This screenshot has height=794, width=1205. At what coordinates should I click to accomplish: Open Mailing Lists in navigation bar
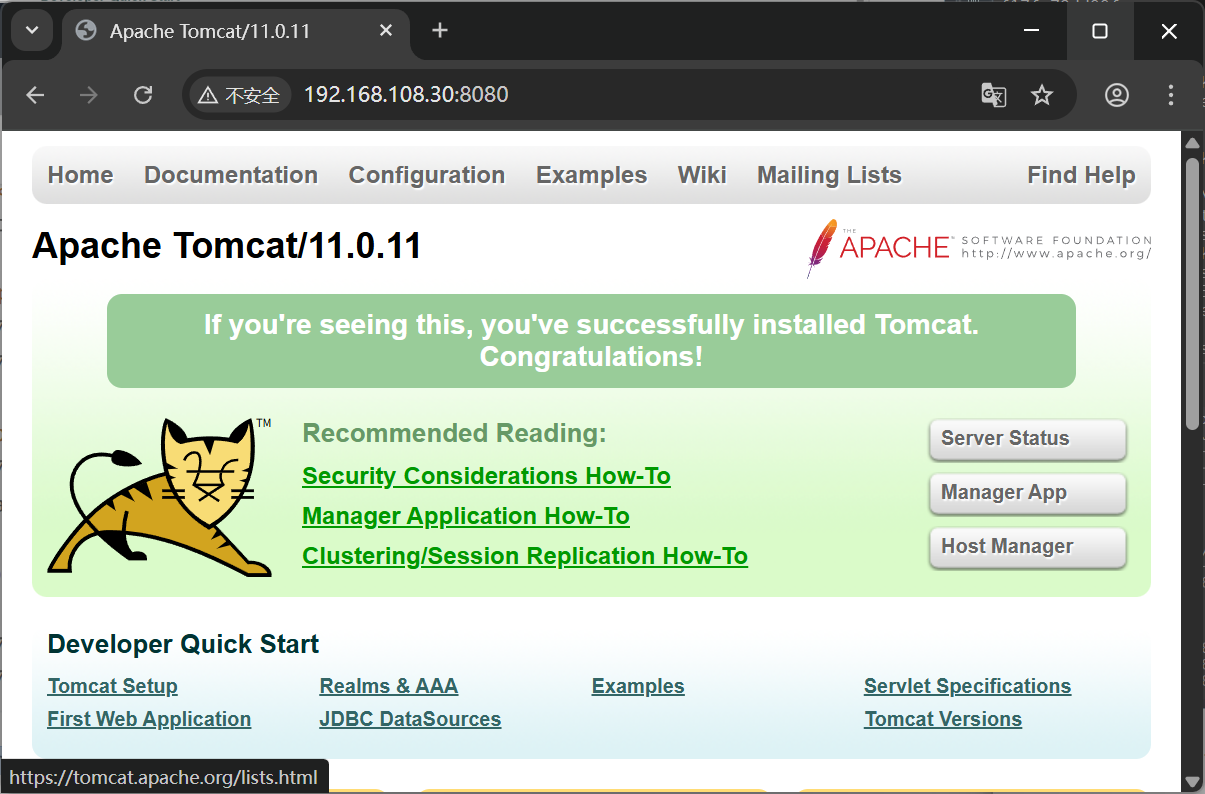point(829,175)
